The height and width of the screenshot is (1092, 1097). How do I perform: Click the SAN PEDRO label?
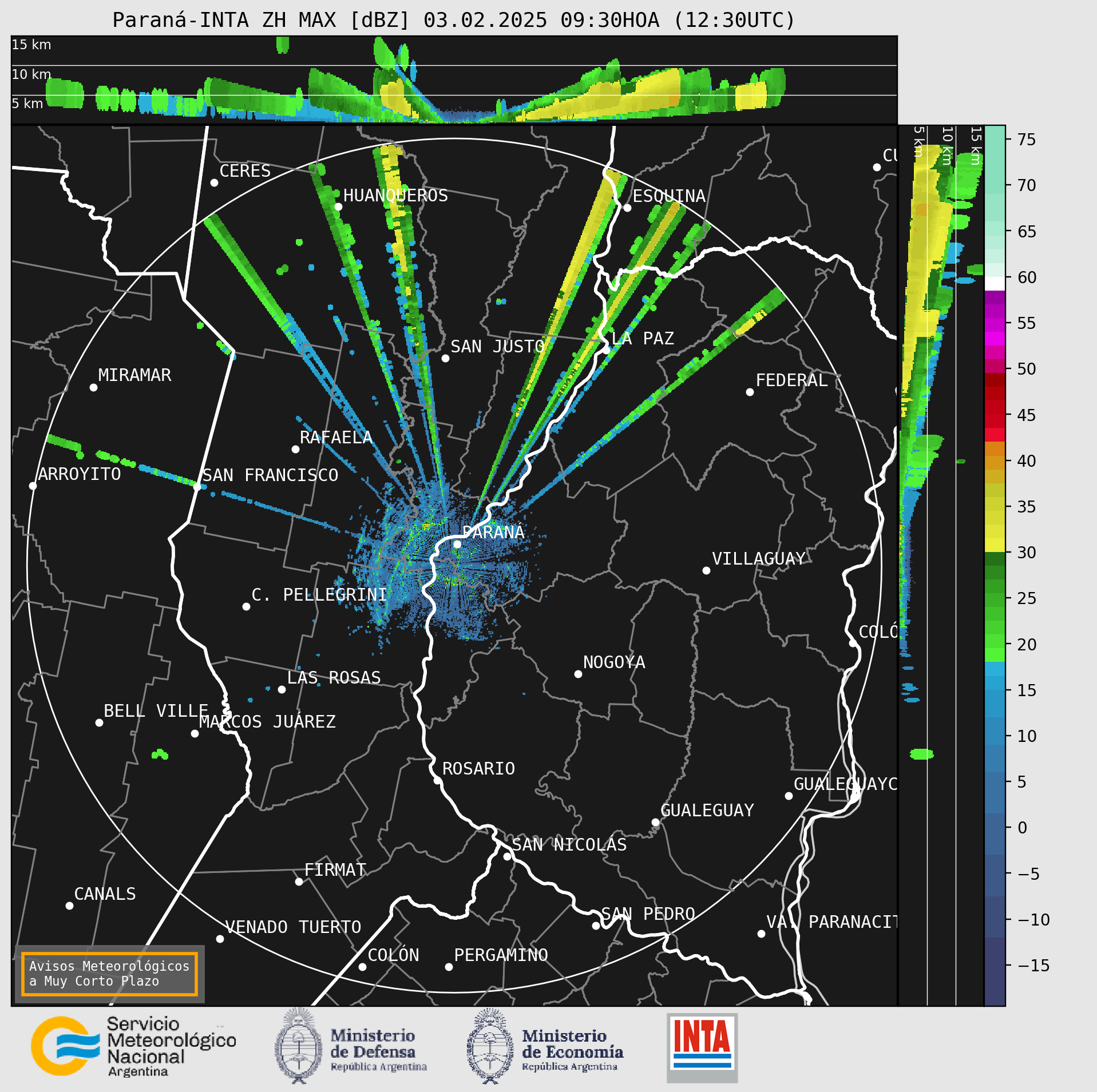648,914
